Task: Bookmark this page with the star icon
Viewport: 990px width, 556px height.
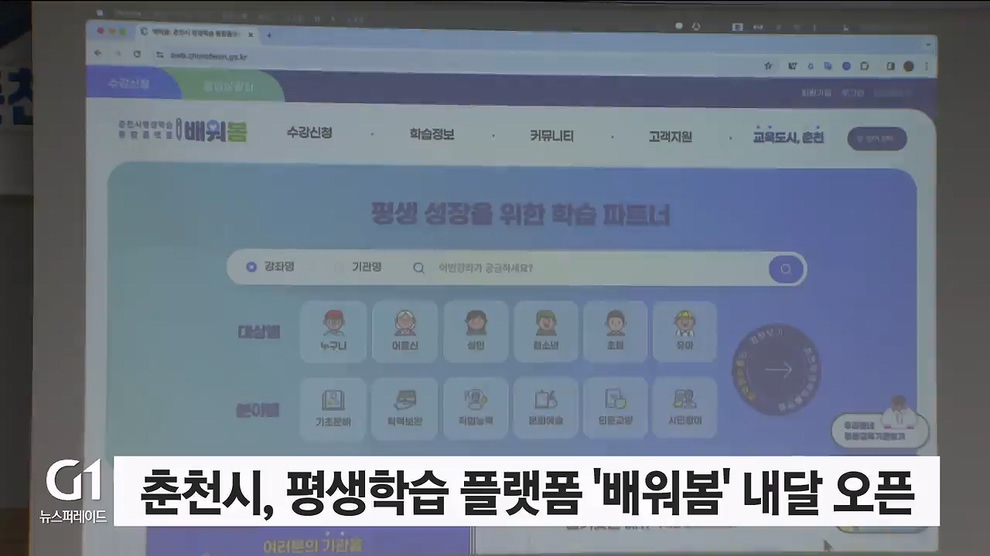Action: (768, 66)
